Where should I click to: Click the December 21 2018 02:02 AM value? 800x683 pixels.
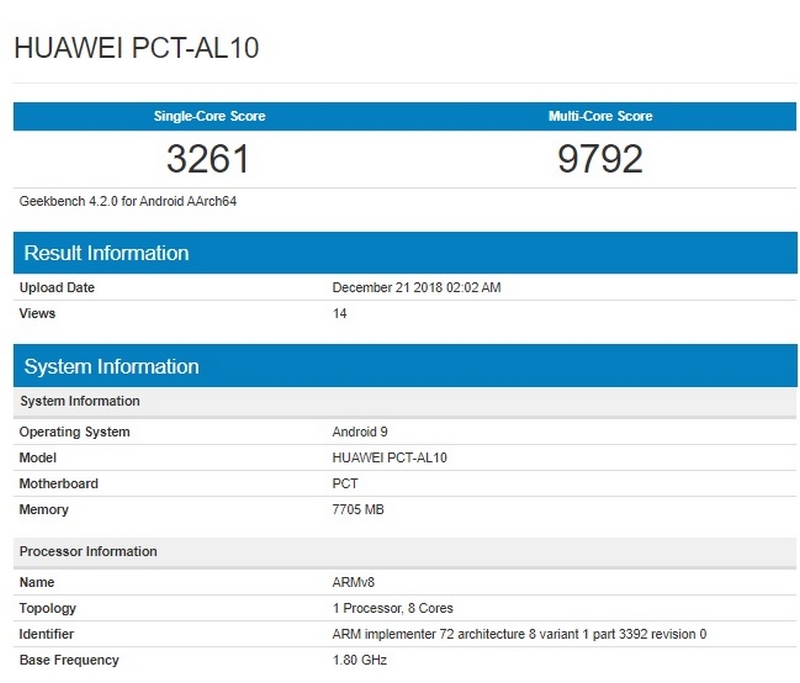tap(416, 288)
